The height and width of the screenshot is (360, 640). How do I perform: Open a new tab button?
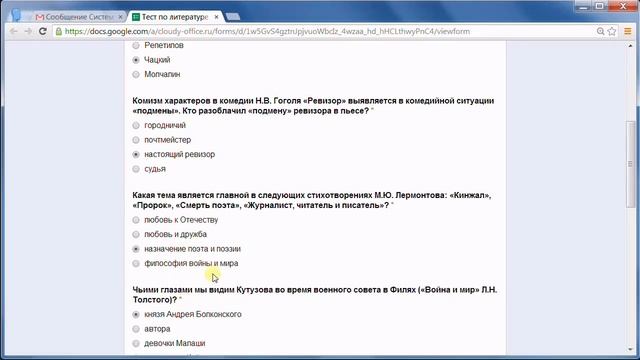[233, 17]
